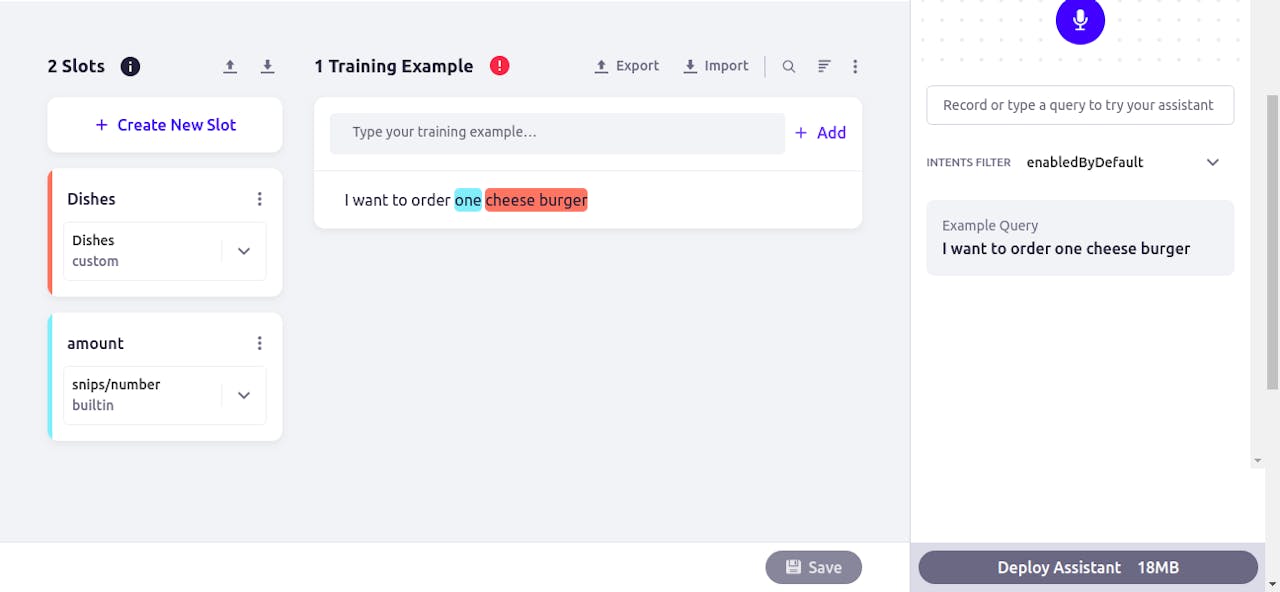Open training examples three-dot menu
1280x592 pixels.
coord(855,67)
